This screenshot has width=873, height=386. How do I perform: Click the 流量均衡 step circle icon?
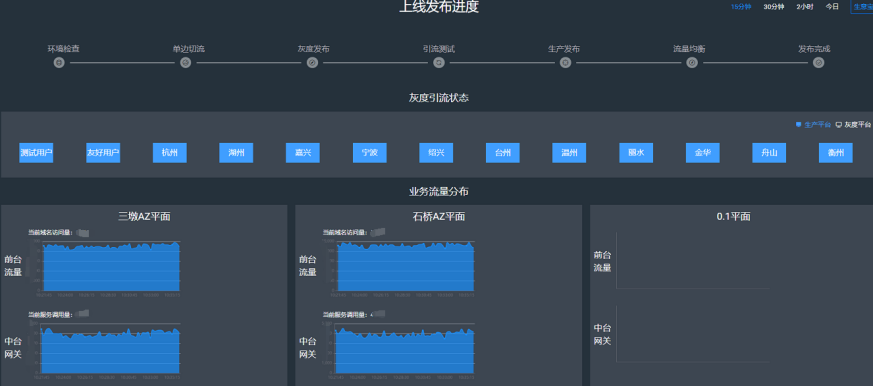tap(692, 63)
